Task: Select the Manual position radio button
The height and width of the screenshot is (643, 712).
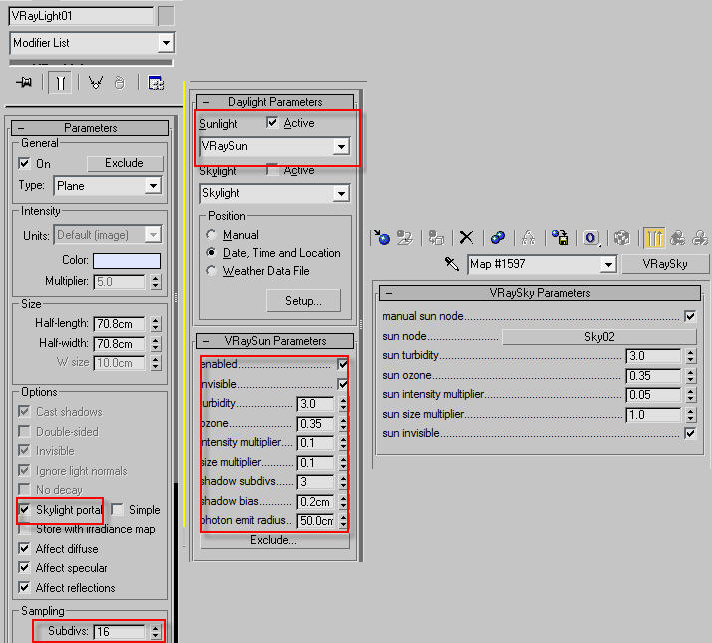Action: click(x=211, y=235)
